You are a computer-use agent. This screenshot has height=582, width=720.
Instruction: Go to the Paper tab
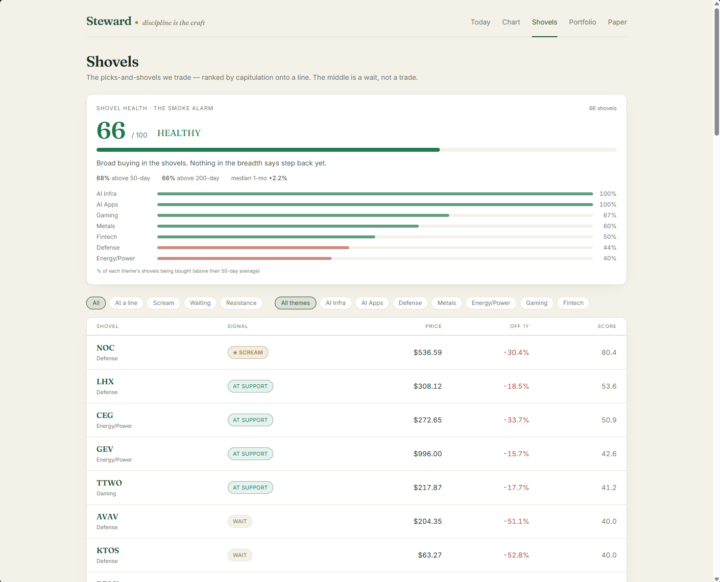[x=617, y=22]
